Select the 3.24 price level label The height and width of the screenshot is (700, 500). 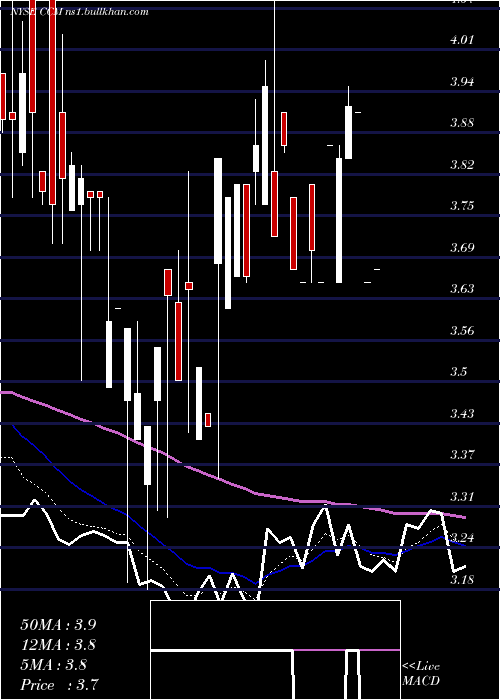[x=462, y=538]
